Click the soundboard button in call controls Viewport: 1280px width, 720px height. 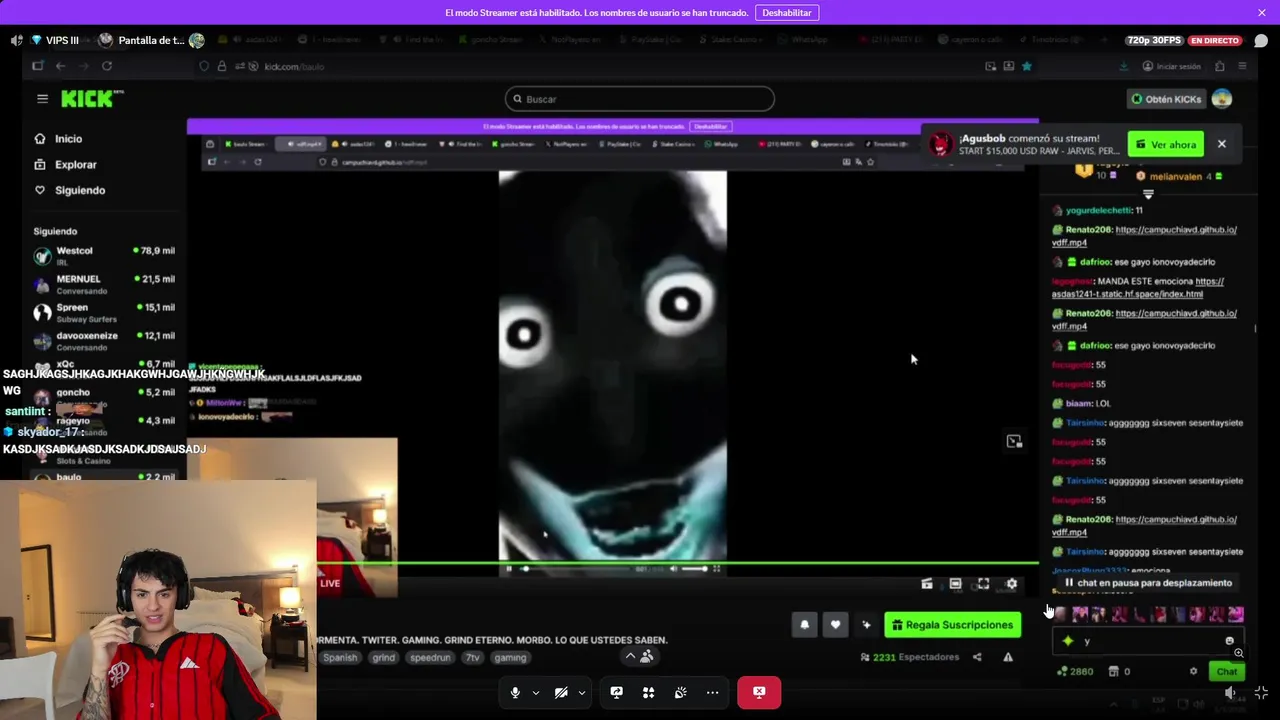click(680, 692)
